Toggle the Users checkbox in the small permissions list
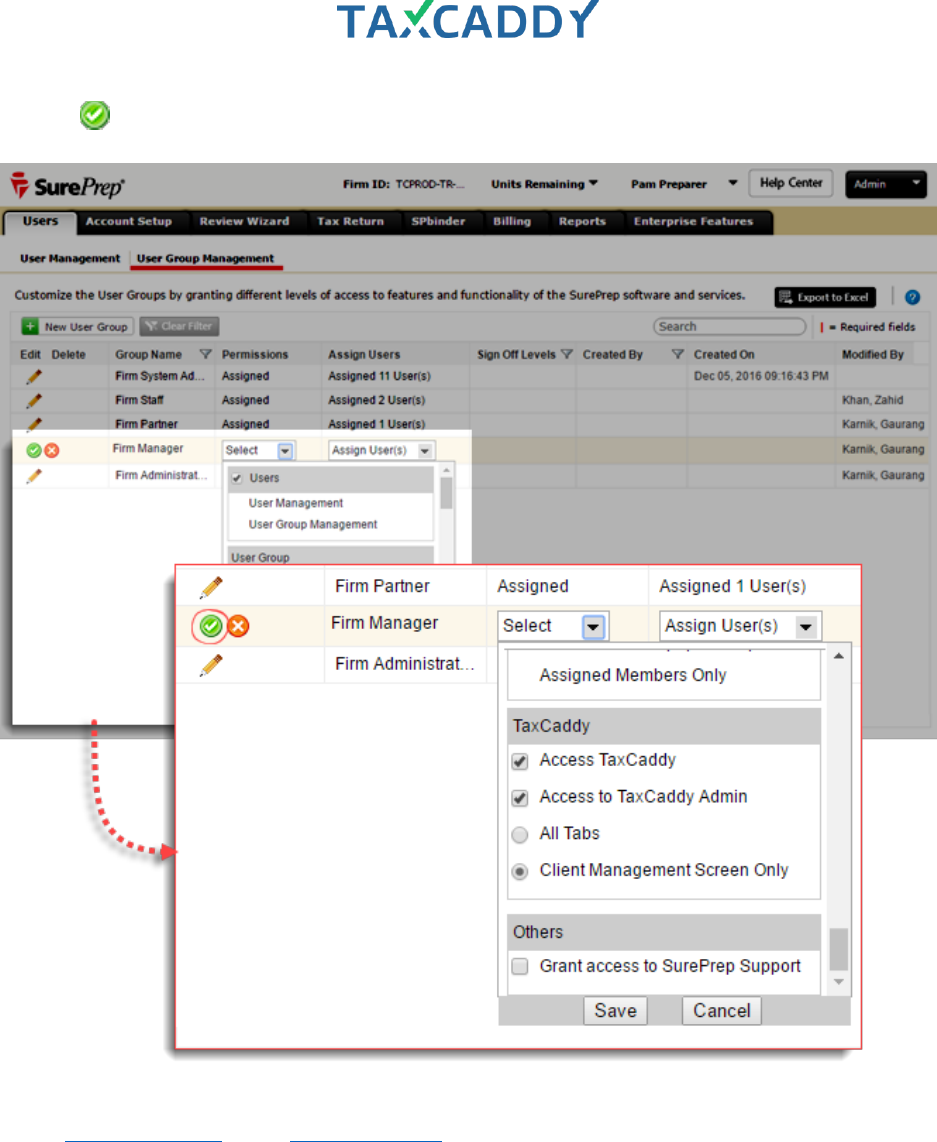The image size is (937, 1142). coord(237,479)
